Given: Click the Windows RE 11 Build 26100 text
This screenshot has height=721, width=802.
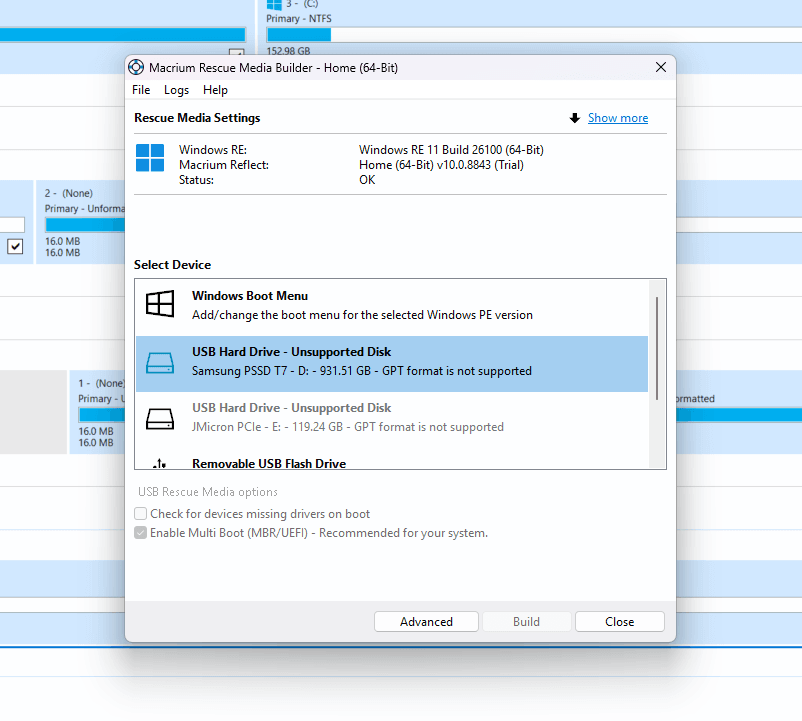Looking at the screenshot, I should 451,150.
